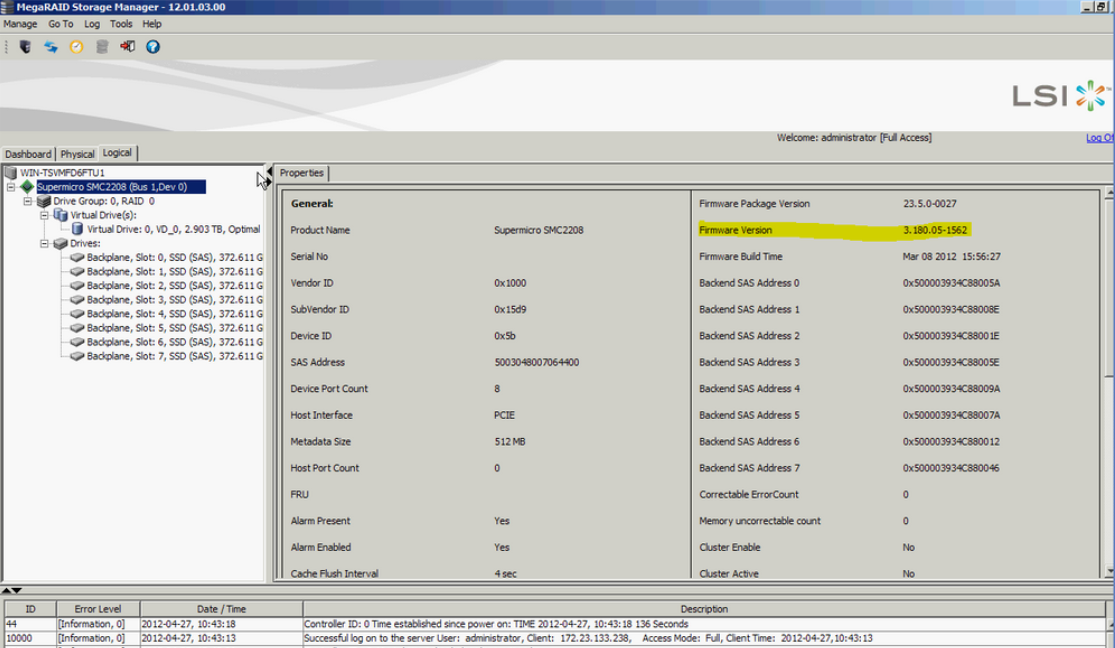Select the Backplane Slot 3 SSD drive
The width and height of the screenshot is (1115, 648).
[x=174, y=299]
